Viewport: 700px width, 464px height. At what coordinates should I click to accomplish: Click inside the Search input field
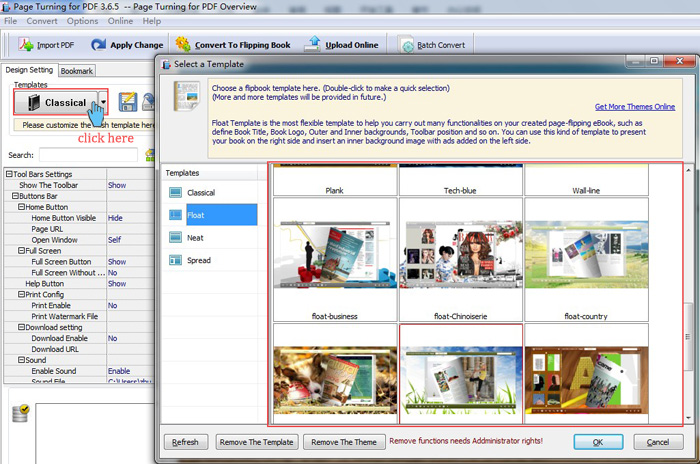click(88, 155)
